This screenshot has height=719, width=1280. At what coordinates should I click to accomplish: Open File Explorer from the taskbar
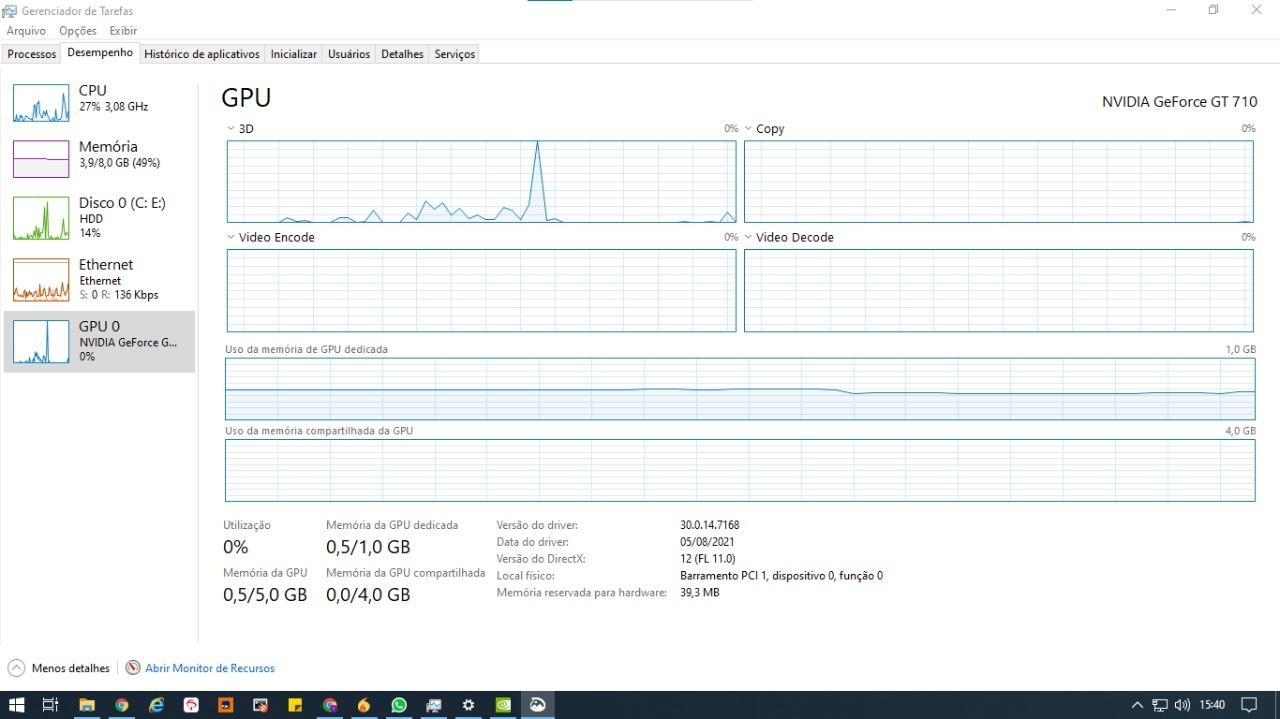87,705
